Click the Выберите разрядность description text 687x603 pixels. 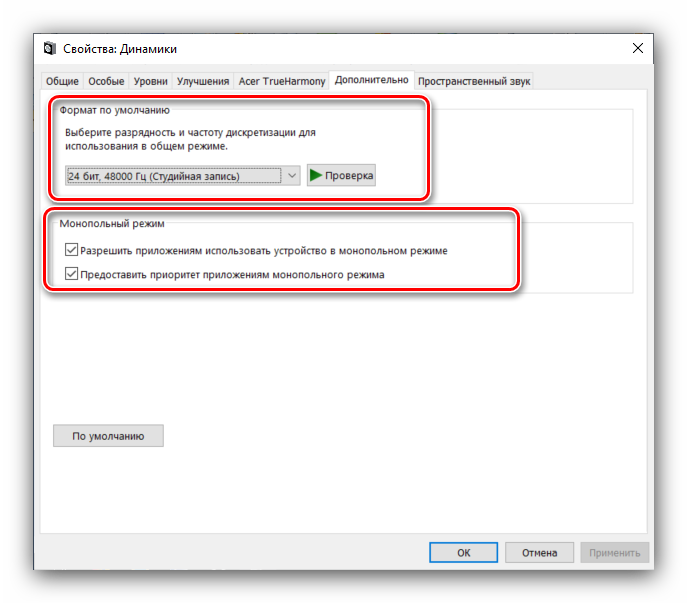190,139
